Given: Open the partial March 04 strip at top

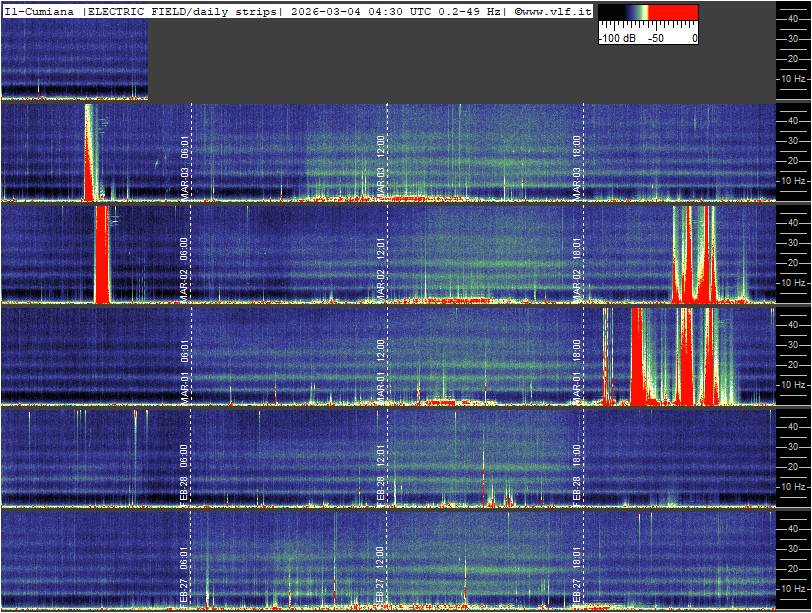Looking at the screenshot, I should (75, 60).
